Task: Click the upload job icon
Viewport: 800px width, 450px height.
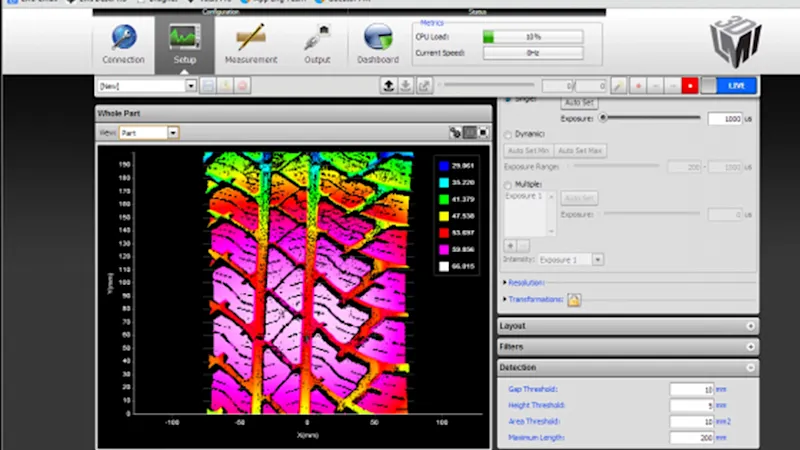Action: (388, 86)
